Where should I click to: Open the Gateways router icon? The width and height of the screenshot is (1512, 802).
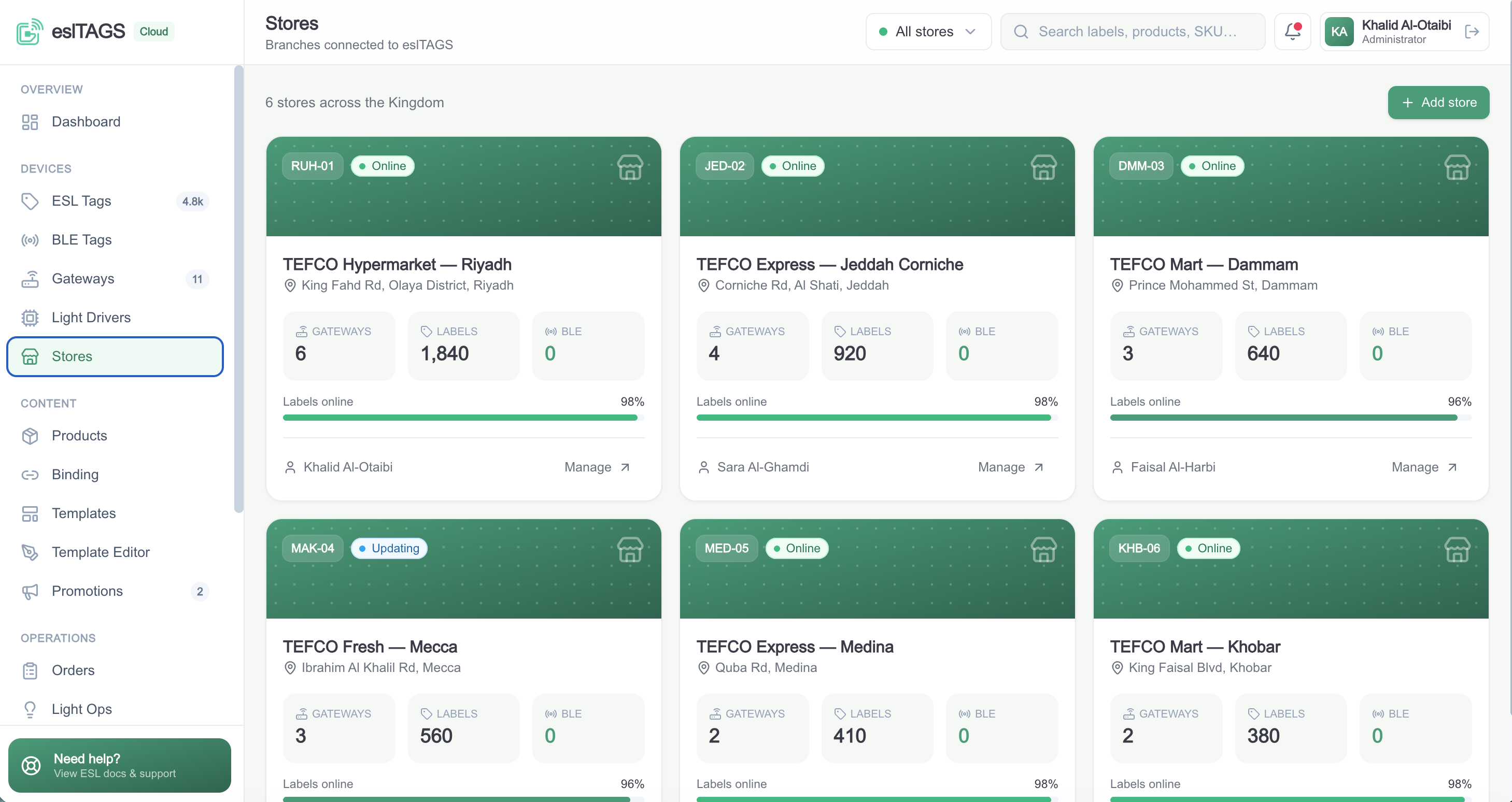tap(30, 279)
